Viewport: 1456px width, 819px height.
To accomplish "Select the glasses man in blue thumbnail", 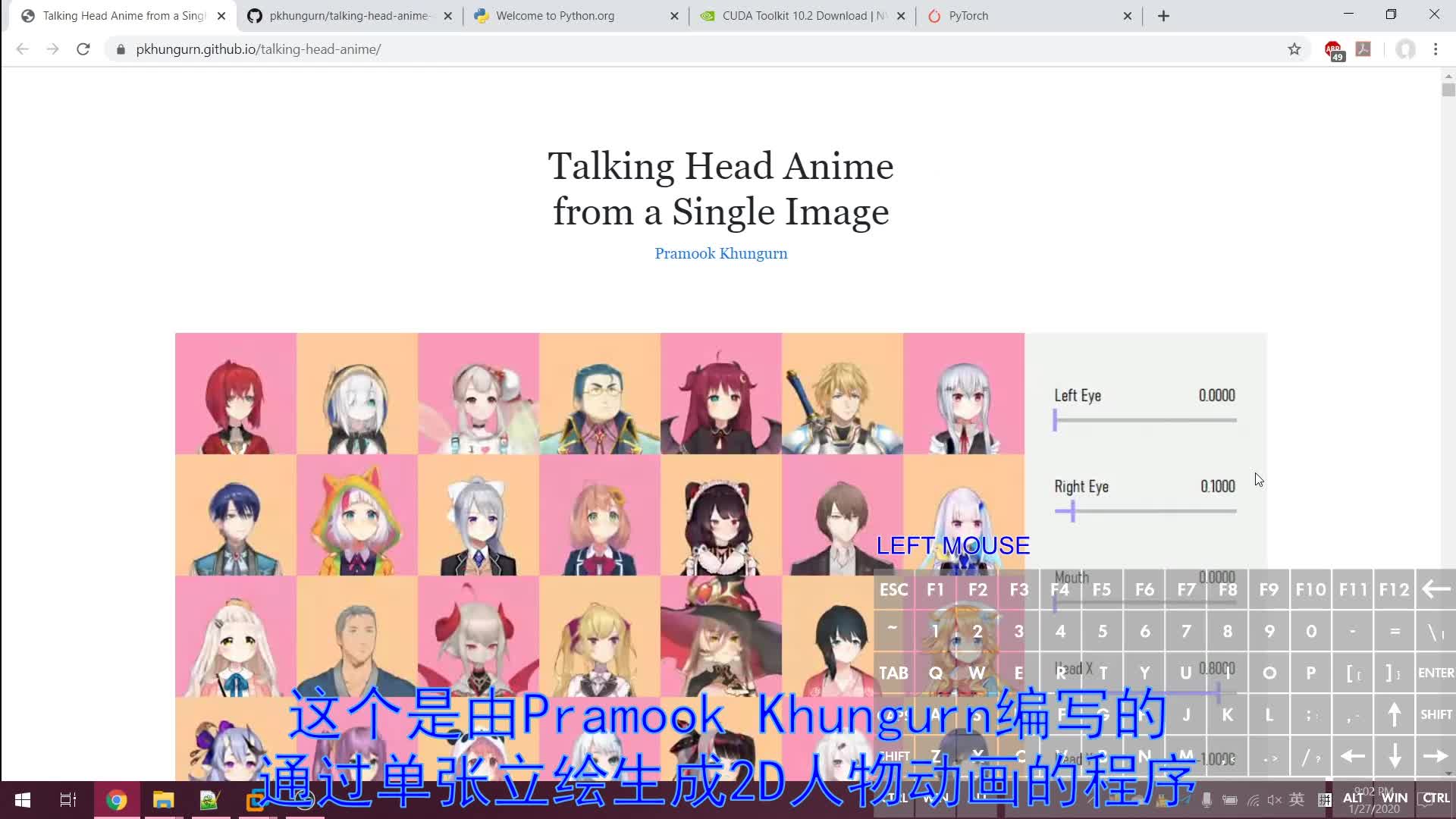I will point(600,394).
